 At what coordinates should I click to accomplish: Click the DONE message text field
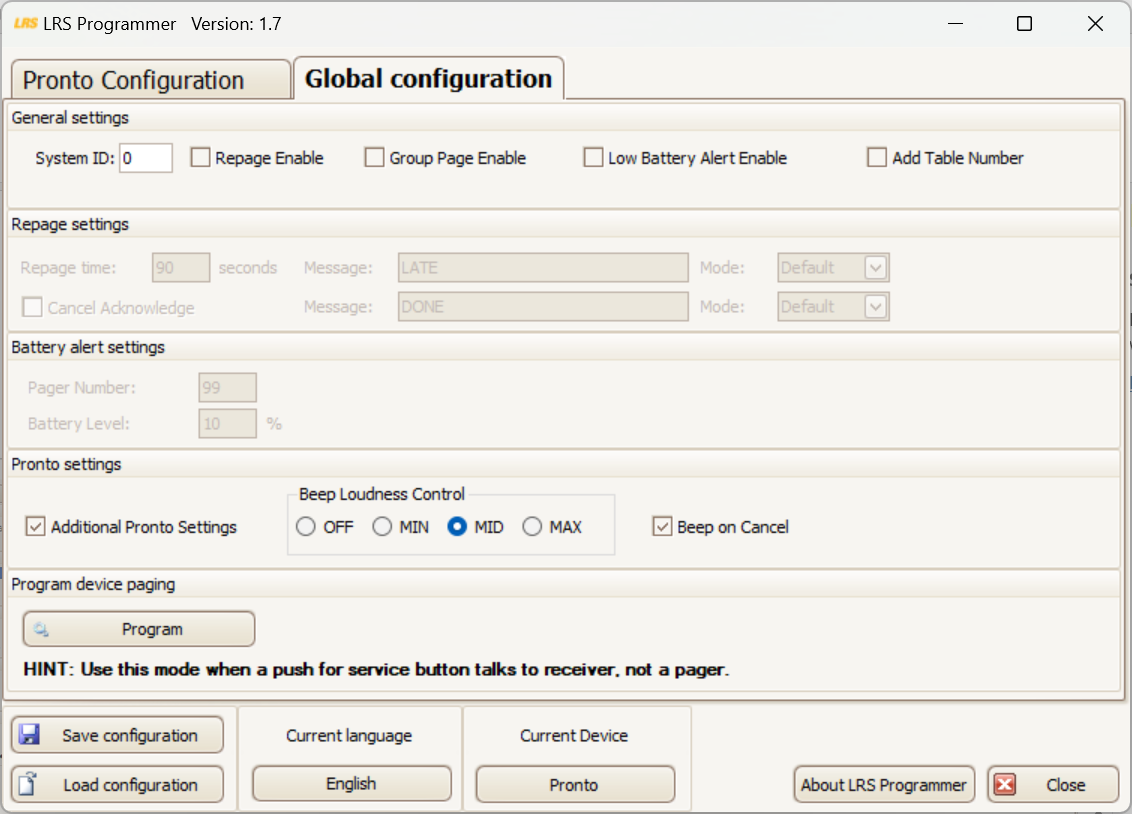pos(543,307)
